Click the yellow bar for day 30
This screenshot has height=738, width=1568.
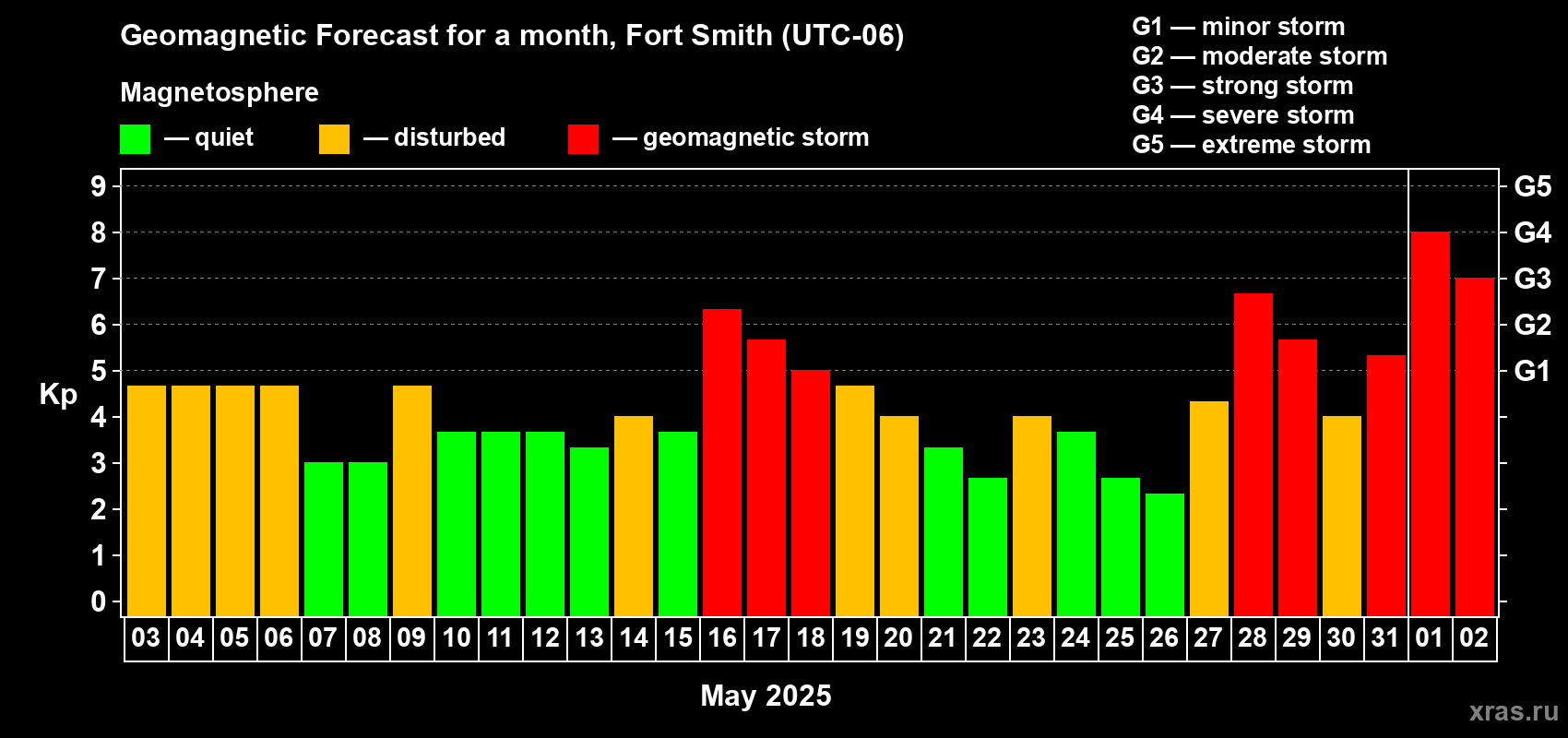(x=1342, y=517)
